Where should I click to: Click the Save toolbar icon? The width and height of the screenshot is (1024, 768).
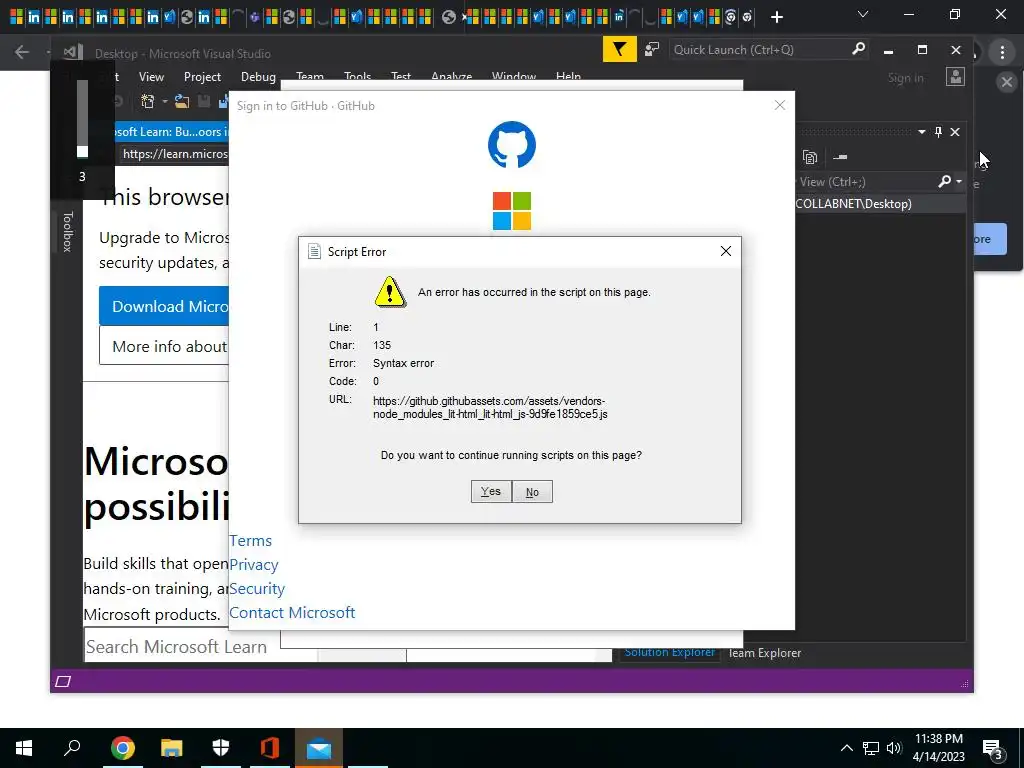pyautogui.click(x=204, y=101)
